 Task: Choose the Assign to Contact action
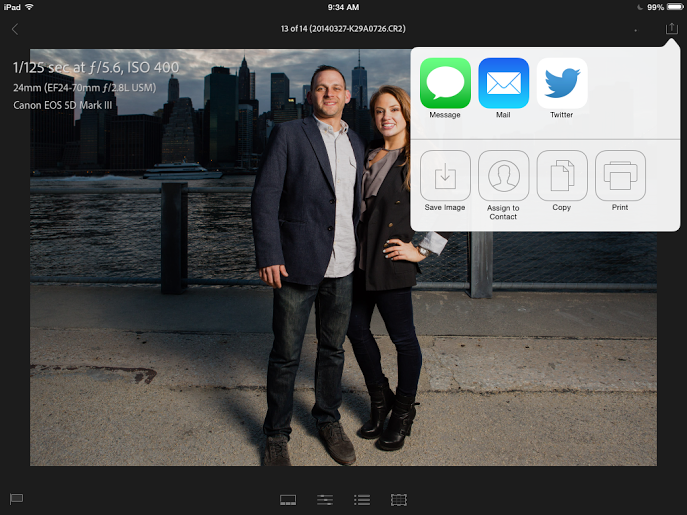(x=503, y=175)
